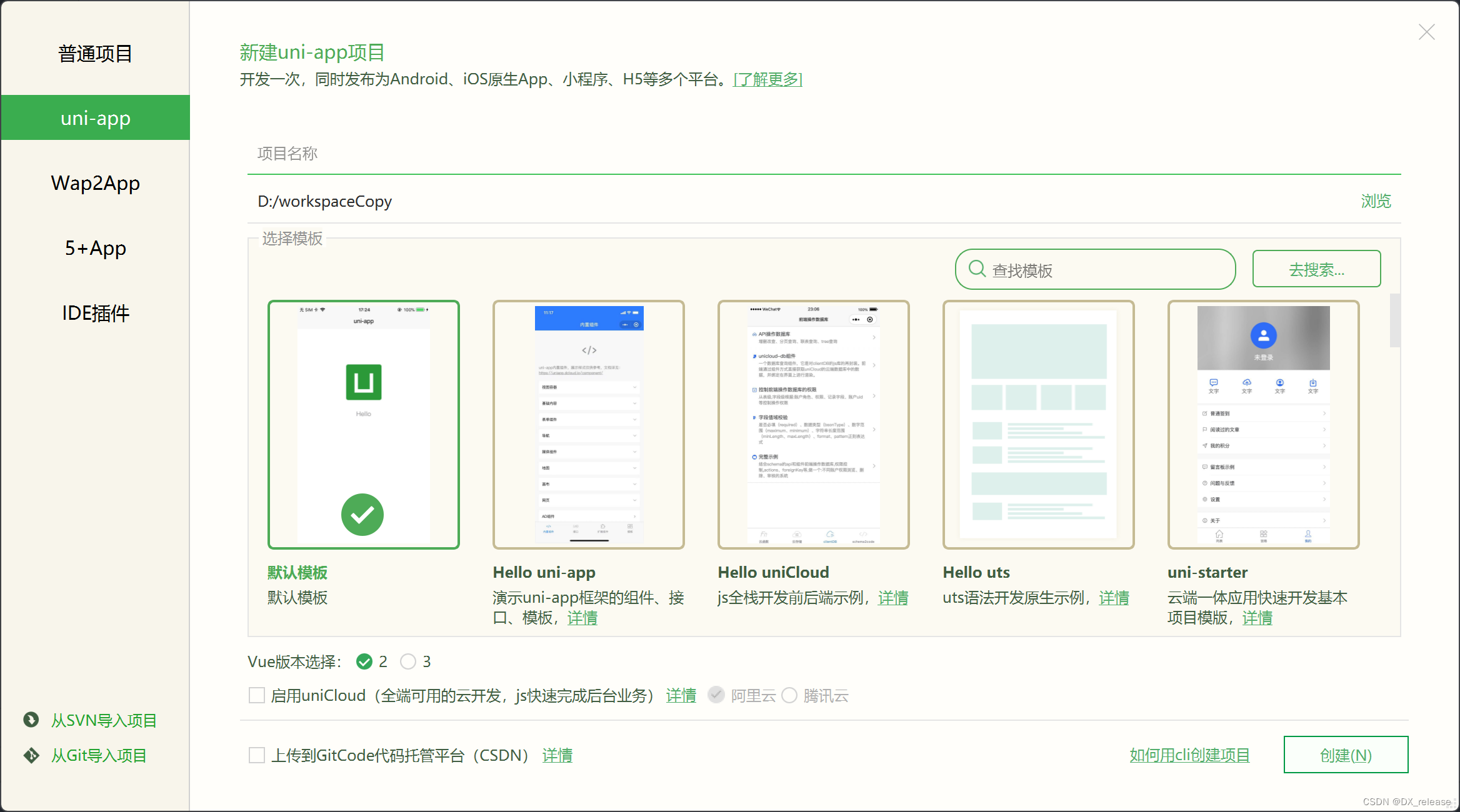Select the Hello uni-app template thumbnail
Screen dimensions: 1460x812
coord(588,425)
